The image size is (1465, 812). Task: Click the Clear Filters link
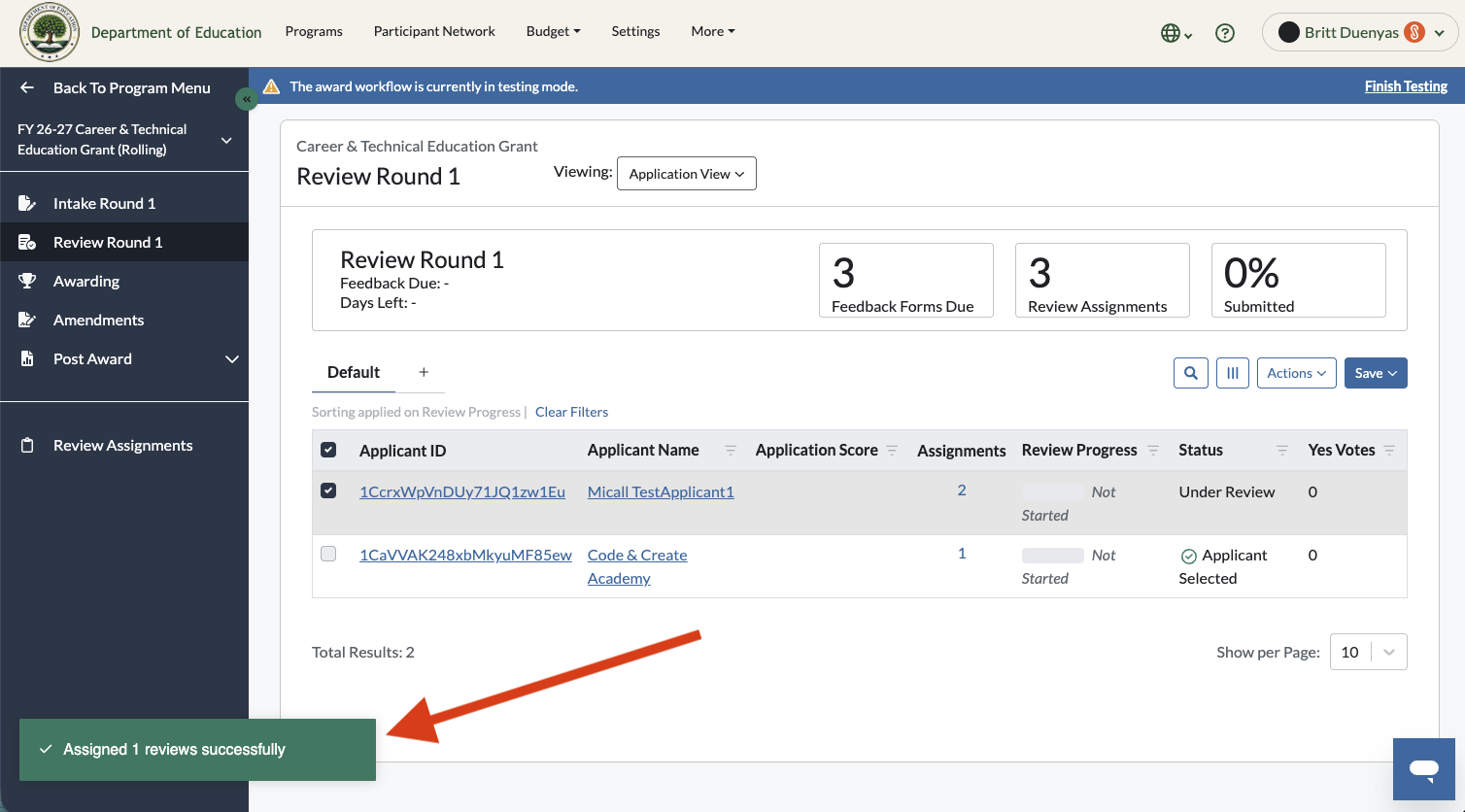[x=571, y=412]
